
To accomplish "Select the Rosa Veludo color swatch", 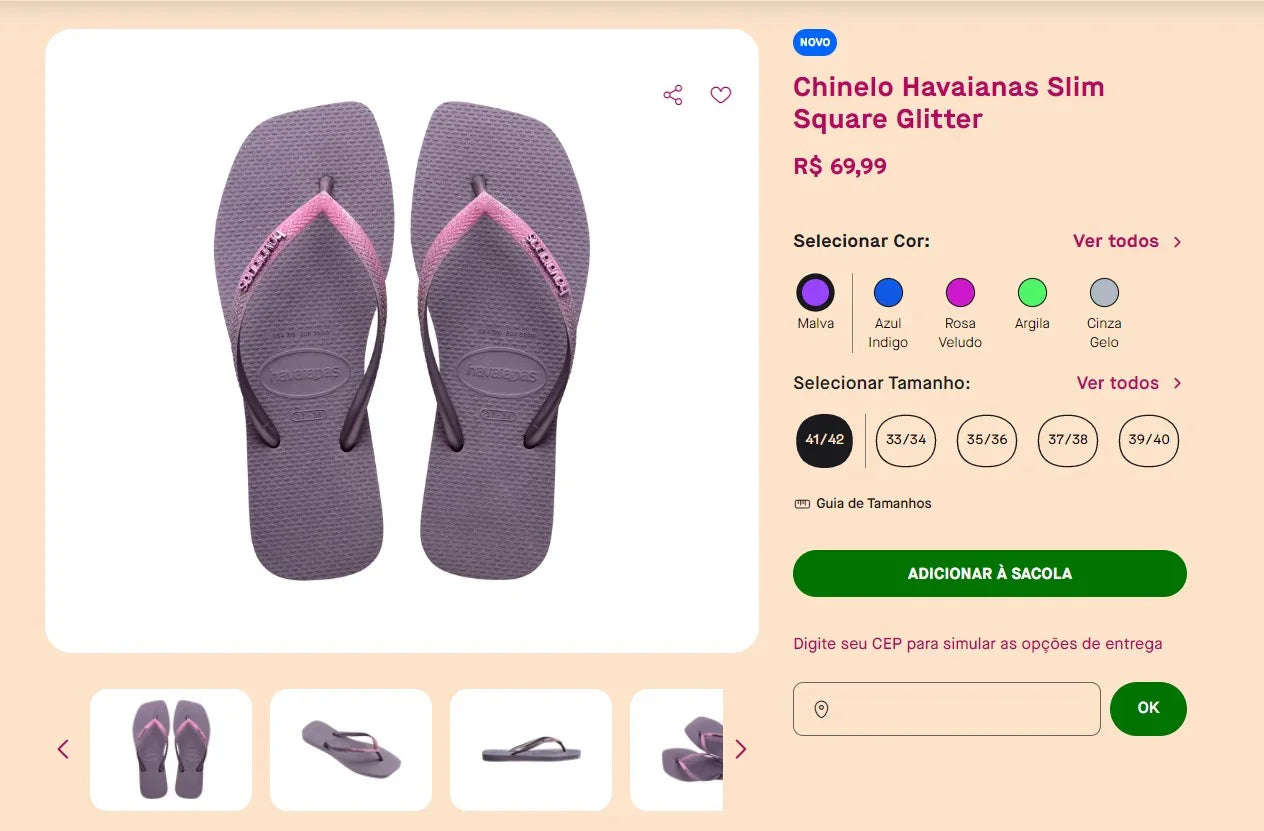I will [x=959, y=292].
